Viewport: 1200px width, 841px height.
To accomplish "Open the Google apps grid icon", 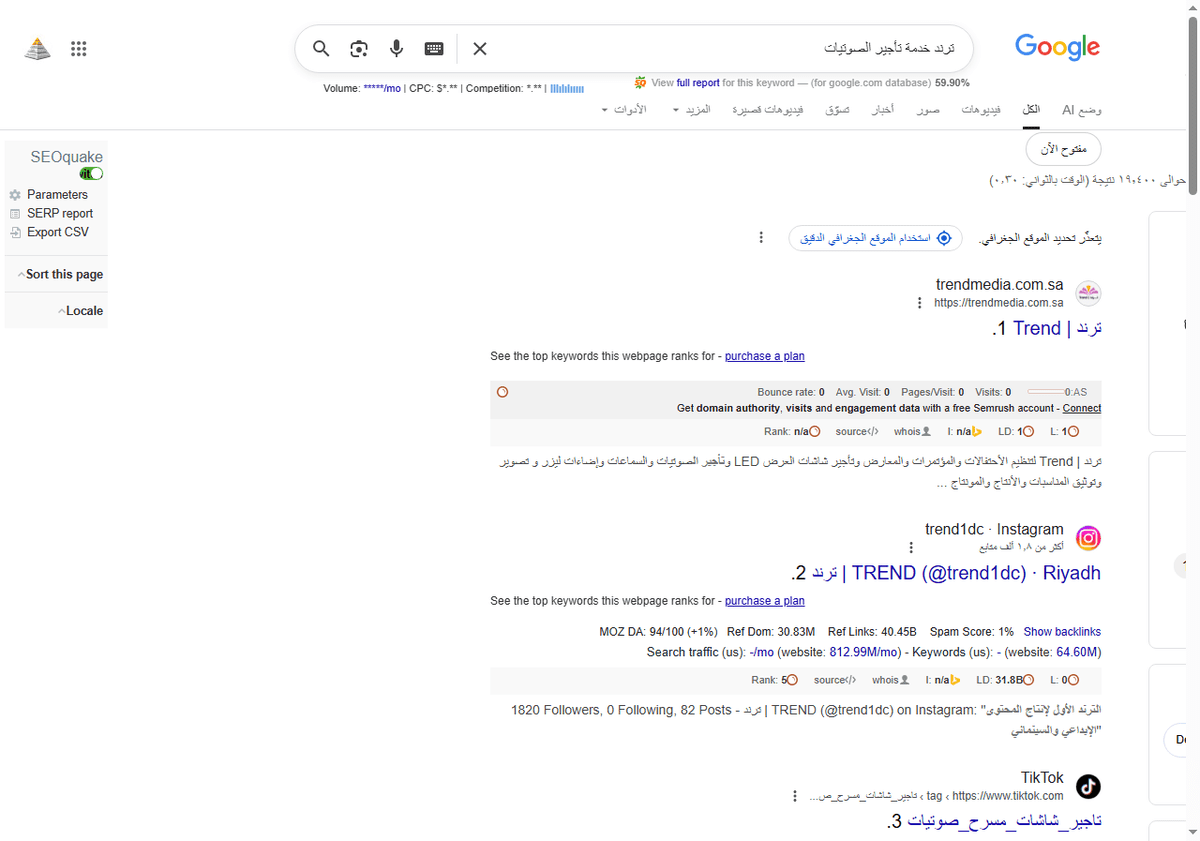I will tap(79, 49).
